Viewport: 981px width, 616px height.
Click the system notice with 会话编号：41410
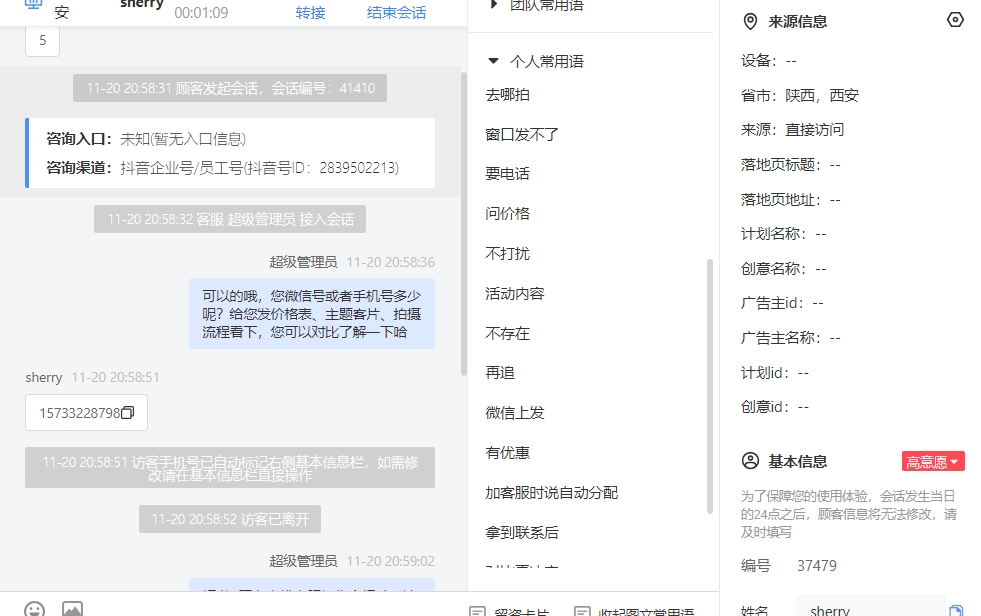click(x=230, y=88)
